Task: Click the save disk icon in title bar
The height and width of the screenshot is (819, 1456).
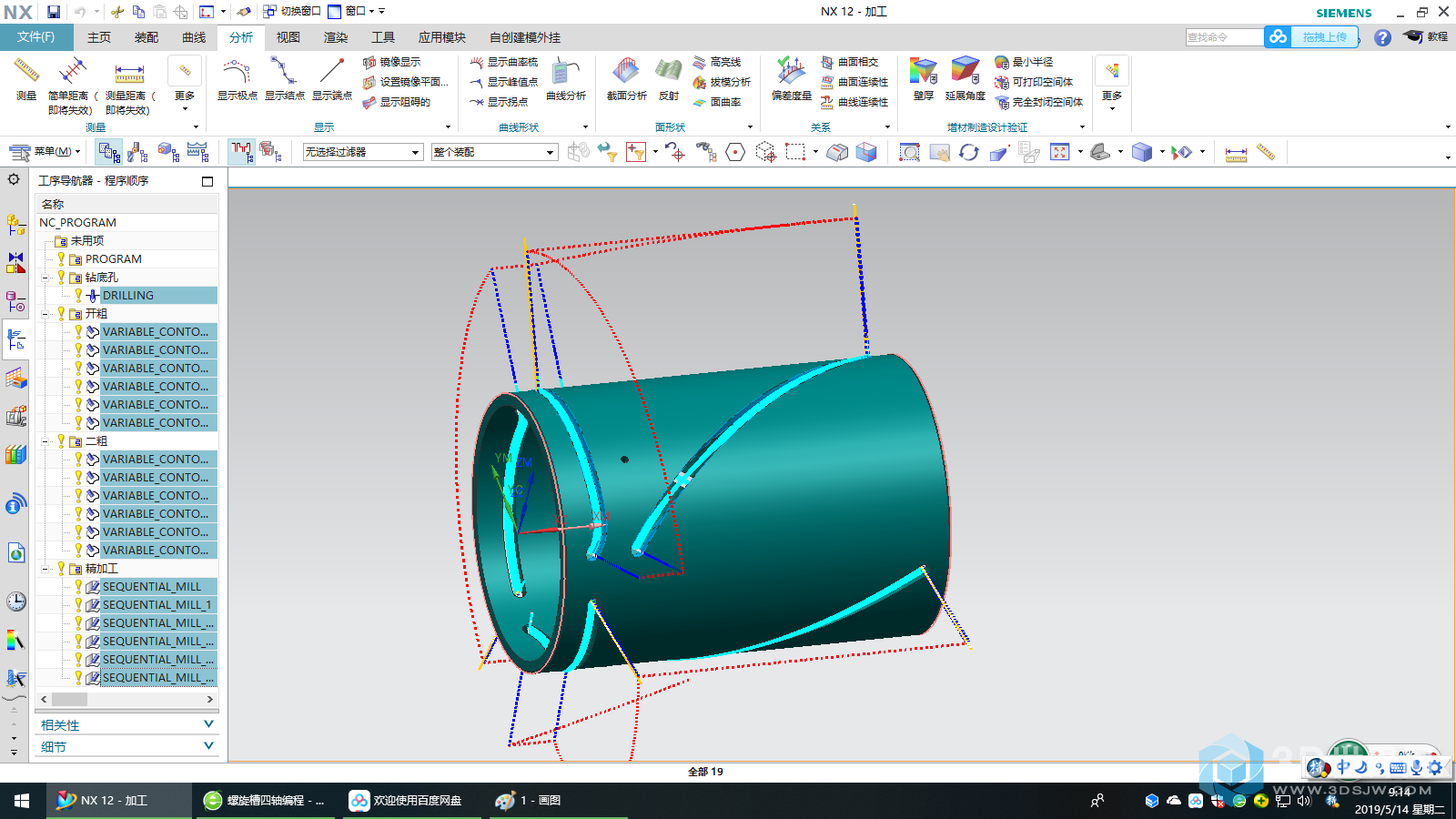Action: point(54,12)
